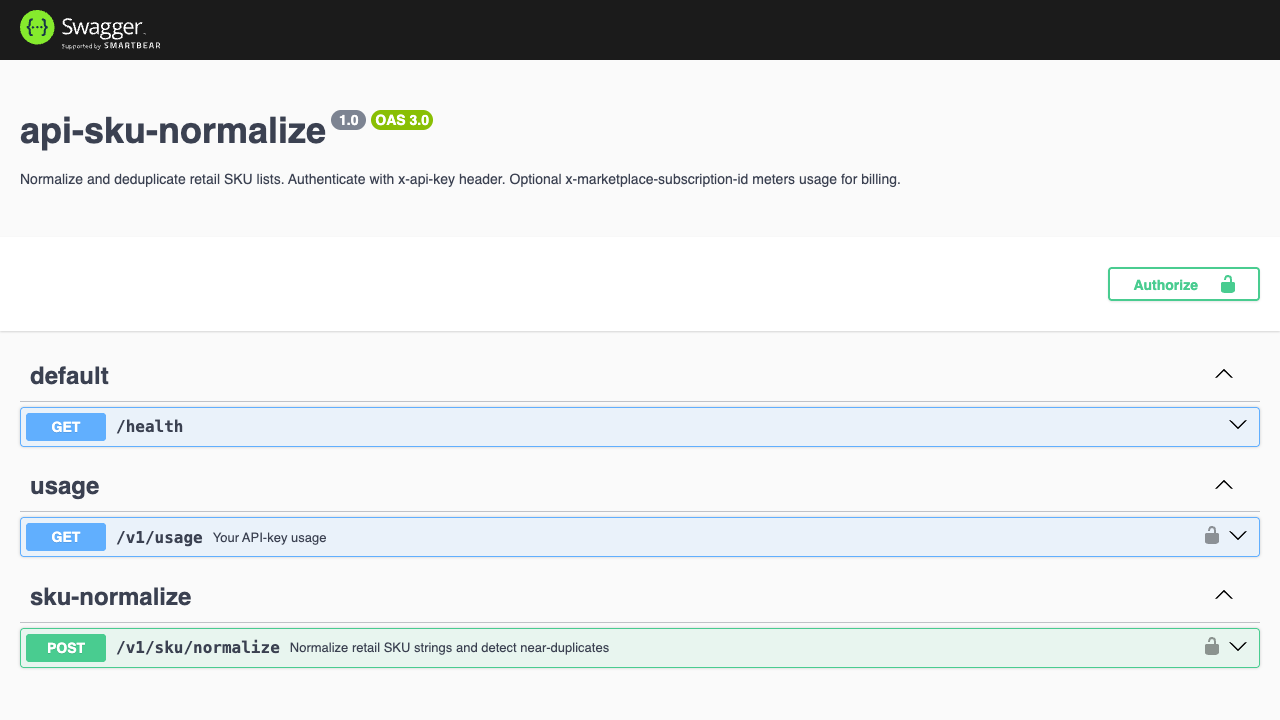Click the unlocked padlock inside Authorize button
Image resolution: width=1280 pixels, height=720 pixels.
1228,284
